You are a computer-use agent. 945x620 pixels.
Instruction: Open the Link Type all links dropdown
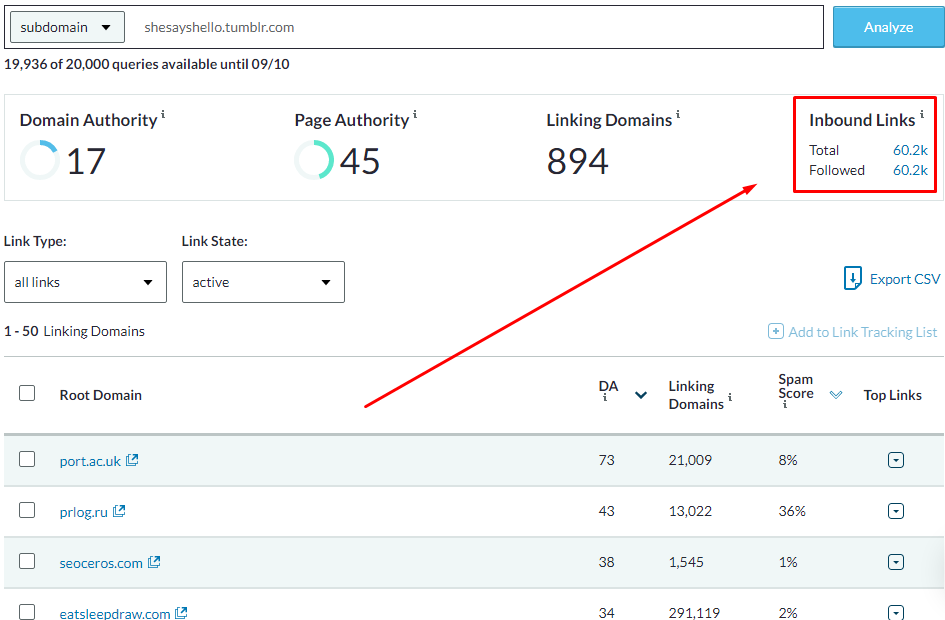coord(86,282)
